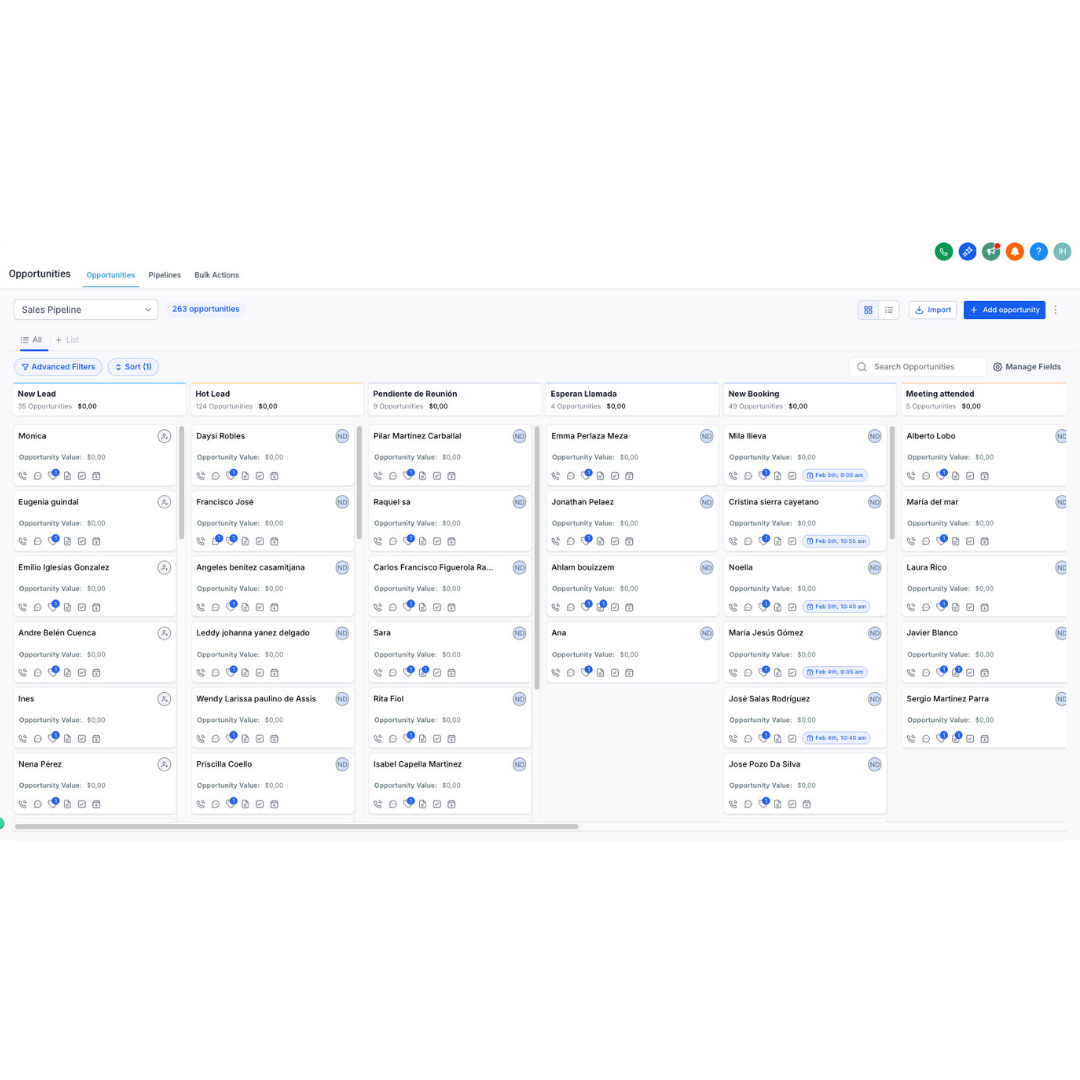The height and width of the screenshot is (1080, 1080).
Task: Click the Meeting attended column header
Action: point(985,399)
